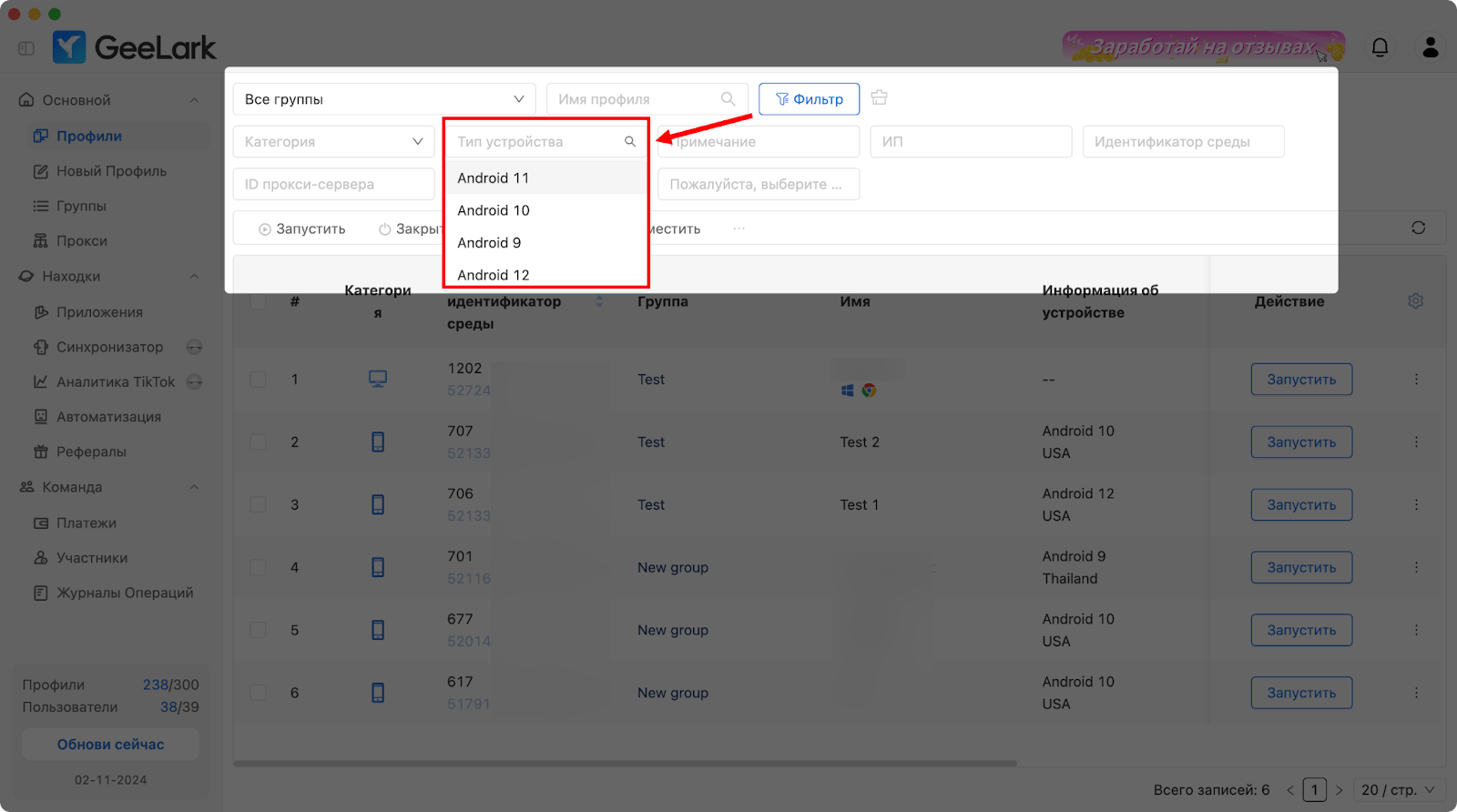
Task: Open more options for row 5
Action: (1416, 631)
